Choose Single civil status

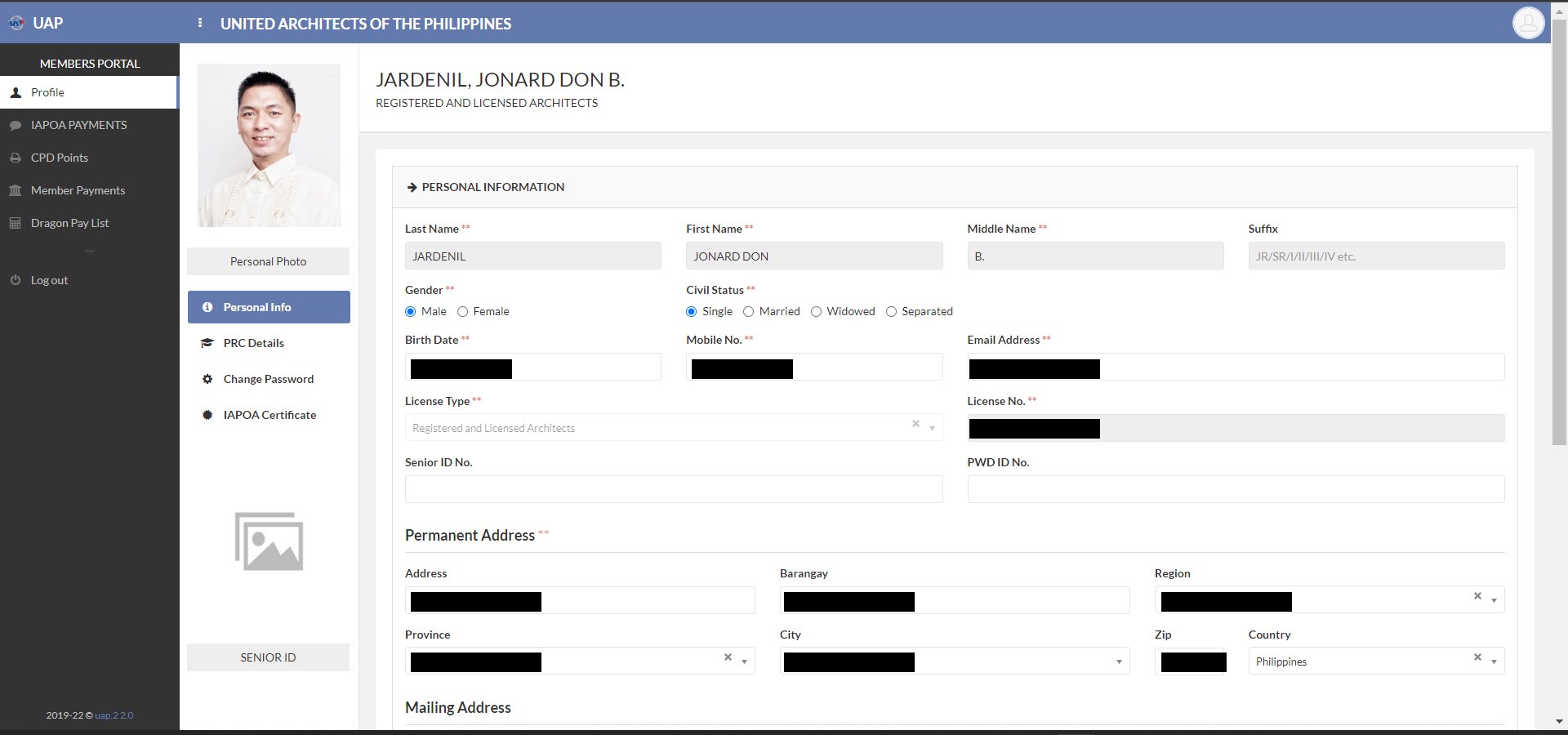(x=692, y=312)
